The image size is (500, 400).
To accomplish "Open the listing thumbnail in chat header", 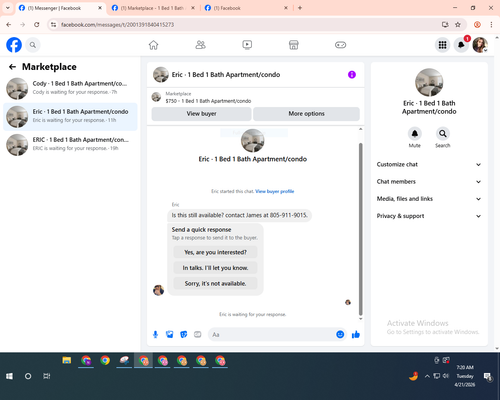I will click(161, 75).
